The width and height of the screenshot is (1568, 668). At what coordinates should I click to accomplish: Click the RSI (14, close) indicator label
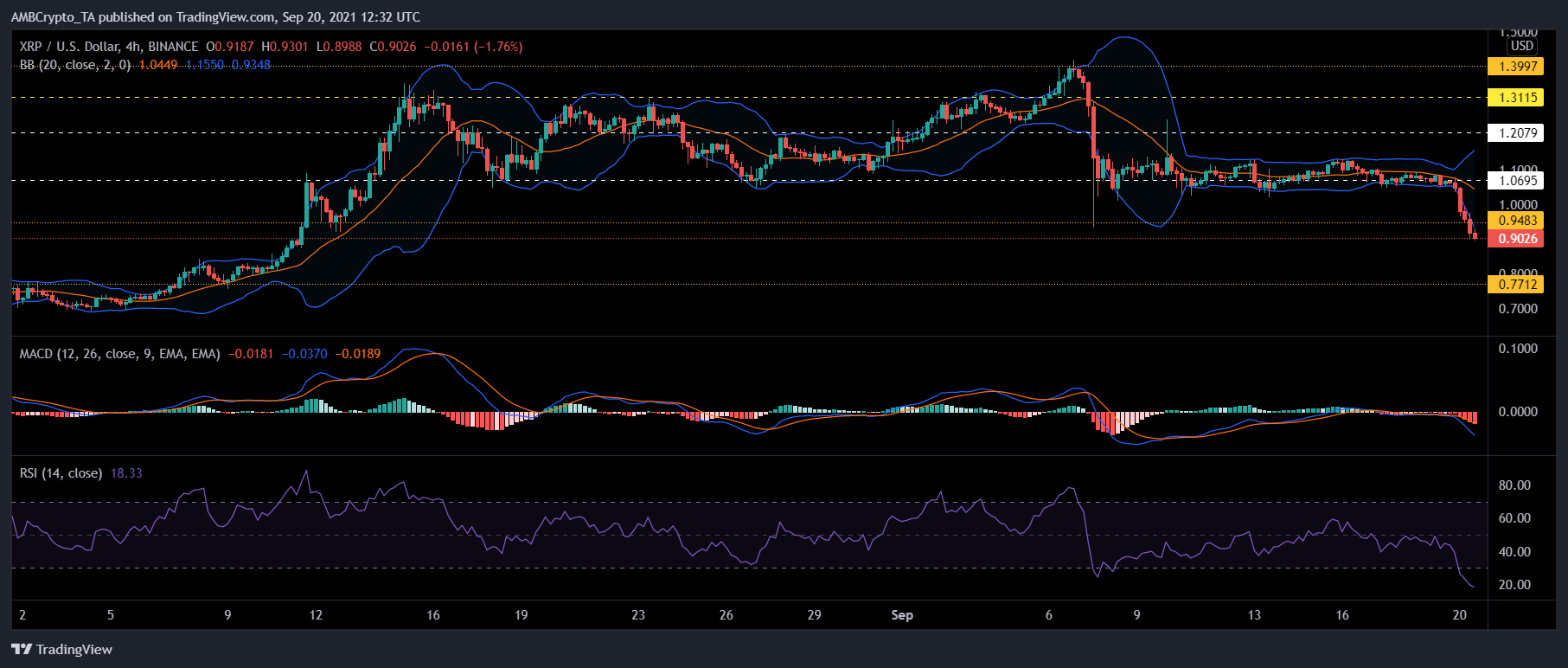[61, 473]
